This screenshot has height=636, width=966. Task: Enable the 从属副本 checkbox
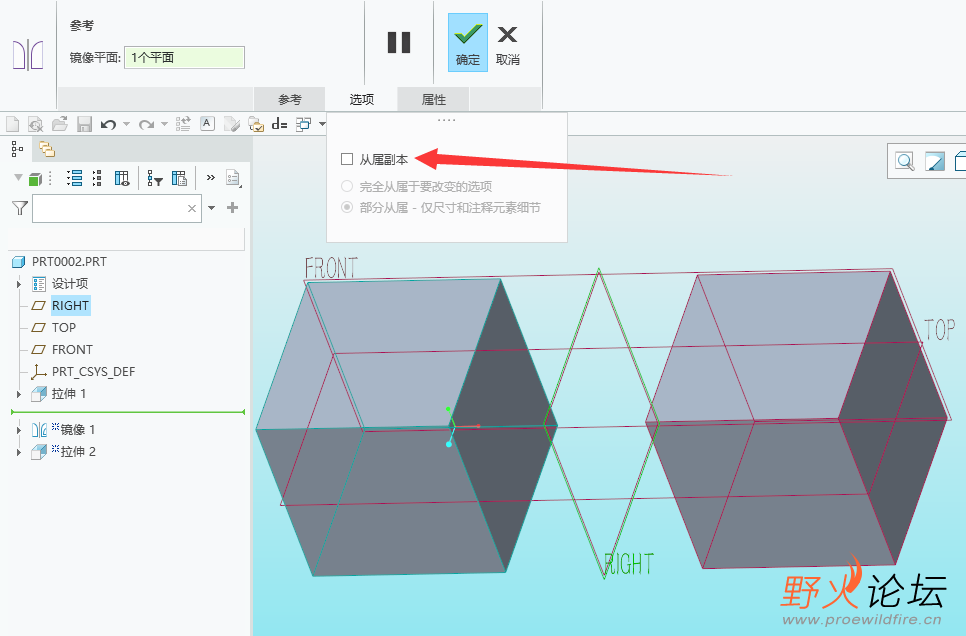[347, 160]
